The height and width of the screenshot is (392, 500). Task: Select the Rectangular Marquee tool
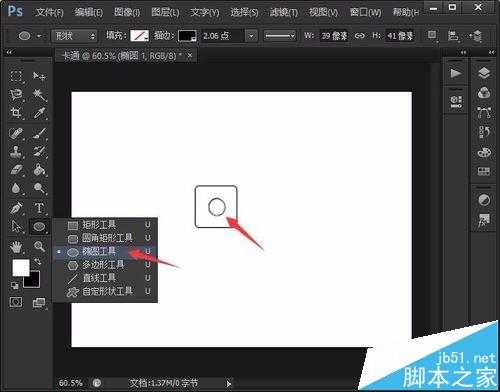click(16, 76)
